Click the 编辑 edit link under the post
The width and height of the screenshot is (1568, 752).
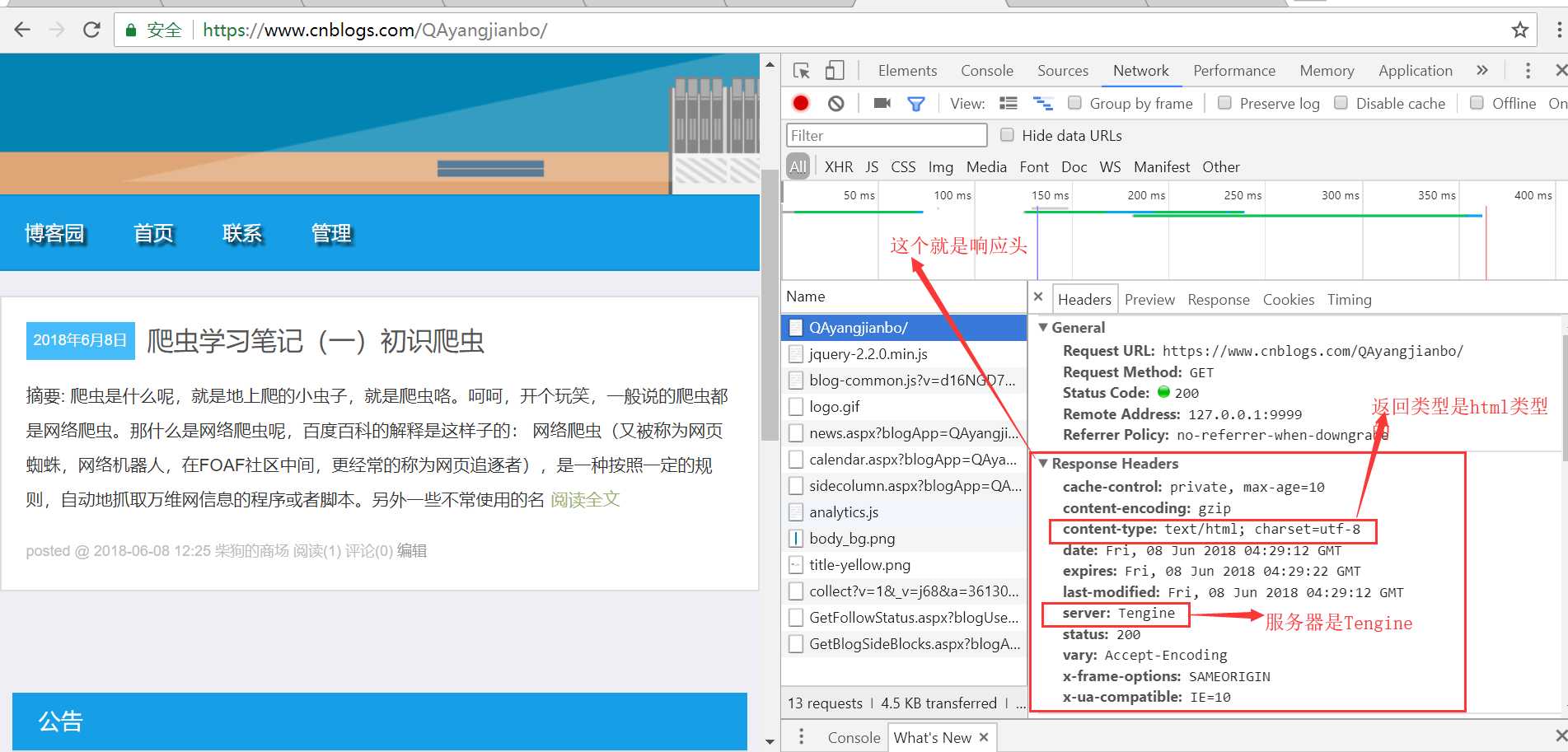click(412, 551)
